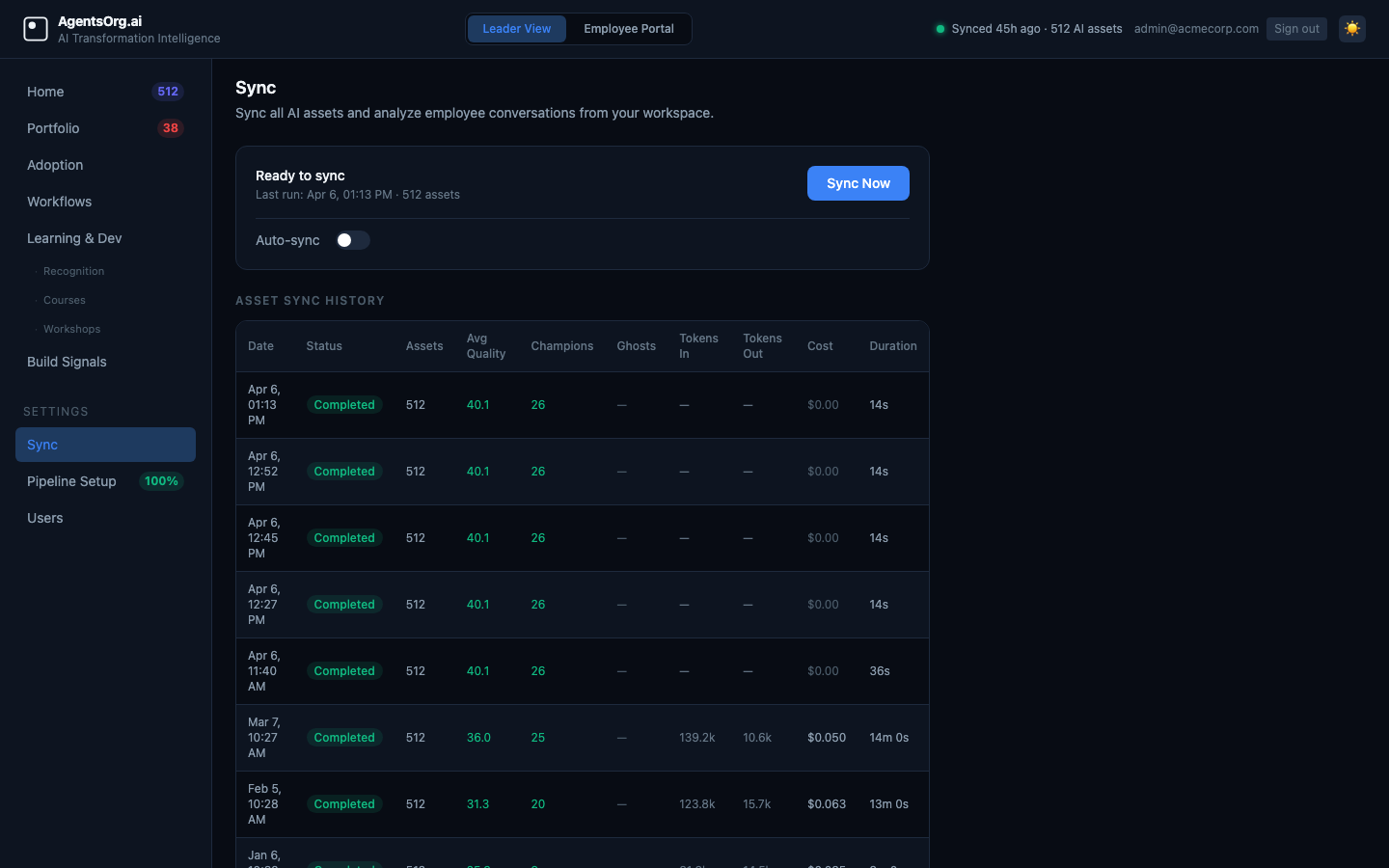
Task: Click the Completed status badge on the first row
Action: point(344,404)
